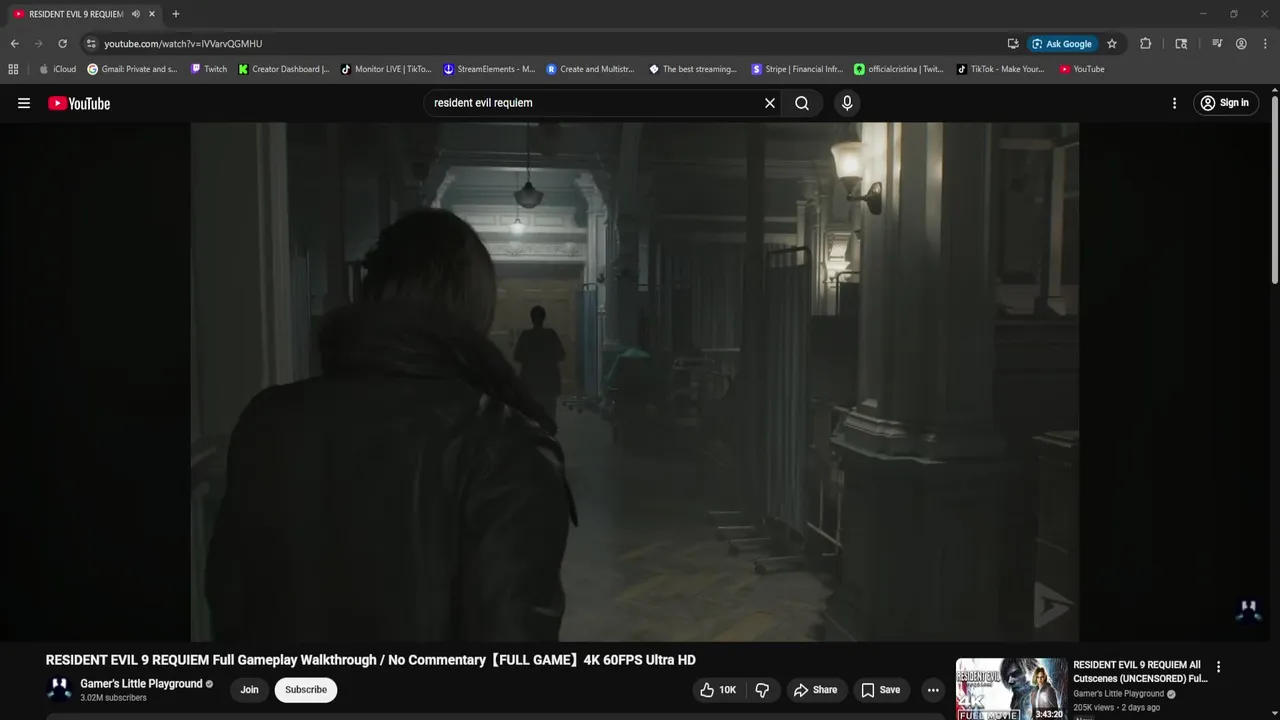Viewport: 1280px width, 720px height.
Task: Save the video to a playlist
Action: coord(881,690)
